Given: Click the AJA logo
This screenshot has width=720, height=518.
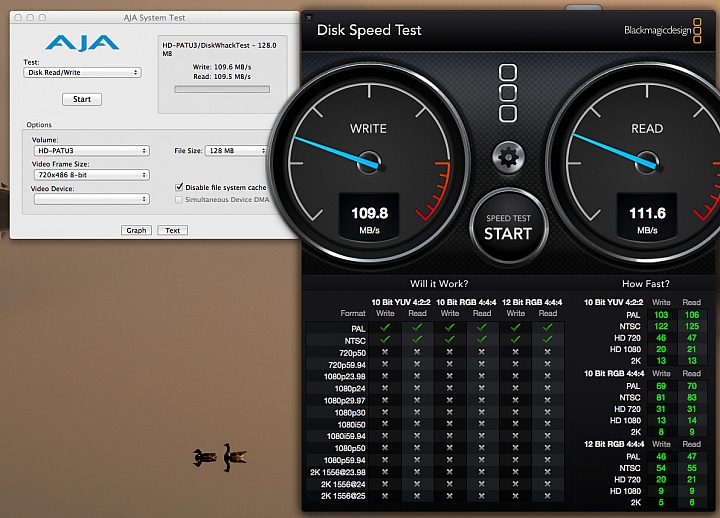Looking at the screenshot, I should [x=82, y=43].
